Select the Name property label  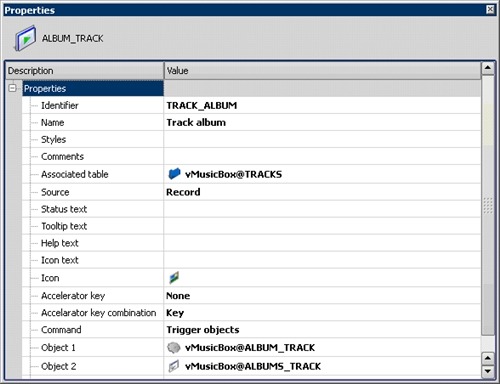52,123
